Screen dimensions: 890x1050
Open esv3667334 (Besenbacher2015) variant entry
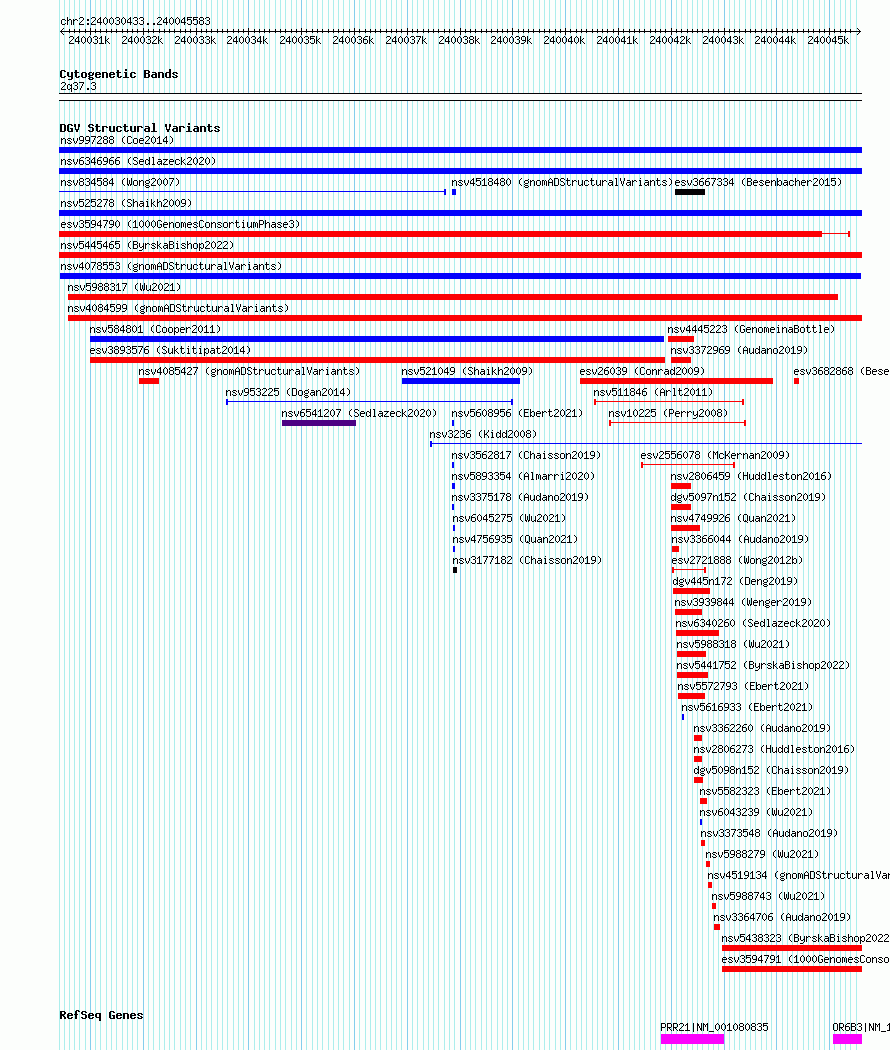click(758, 182)
